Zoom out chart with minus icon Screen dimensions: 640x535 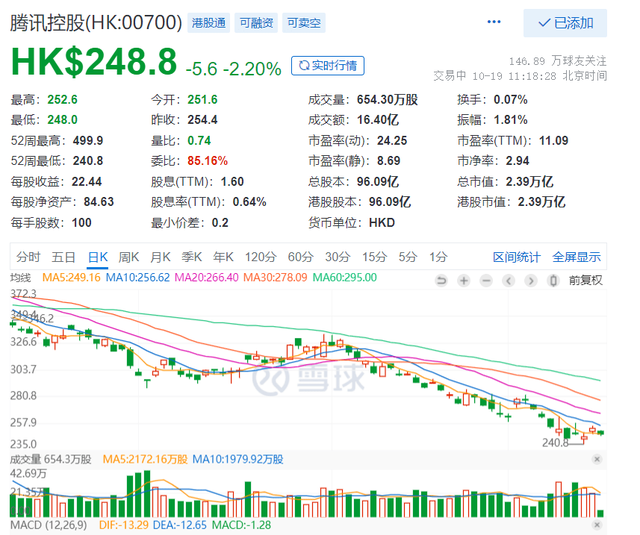click(x=486, y=281)
